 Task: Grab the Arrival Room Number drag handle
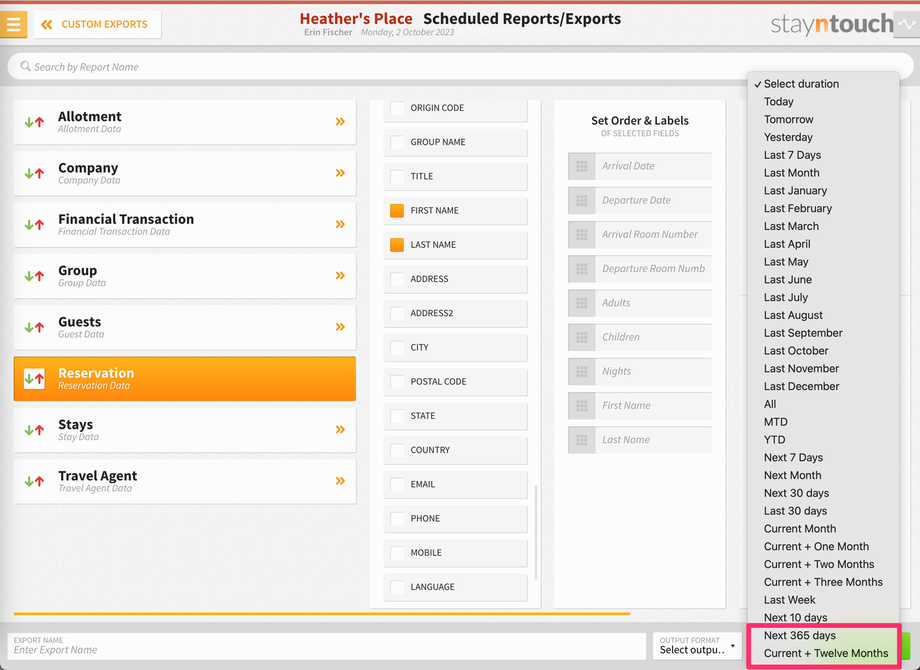coord(581,235)
